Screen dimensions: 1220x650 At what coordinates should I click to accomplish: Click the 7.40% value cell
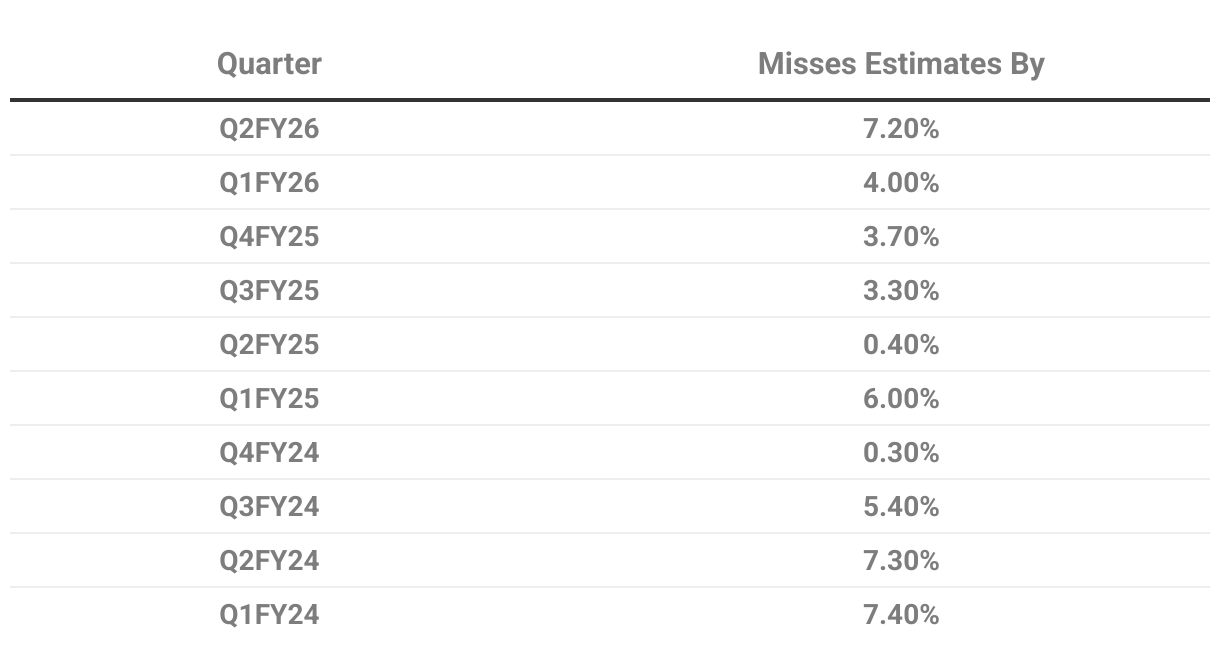tap(901, 615)
